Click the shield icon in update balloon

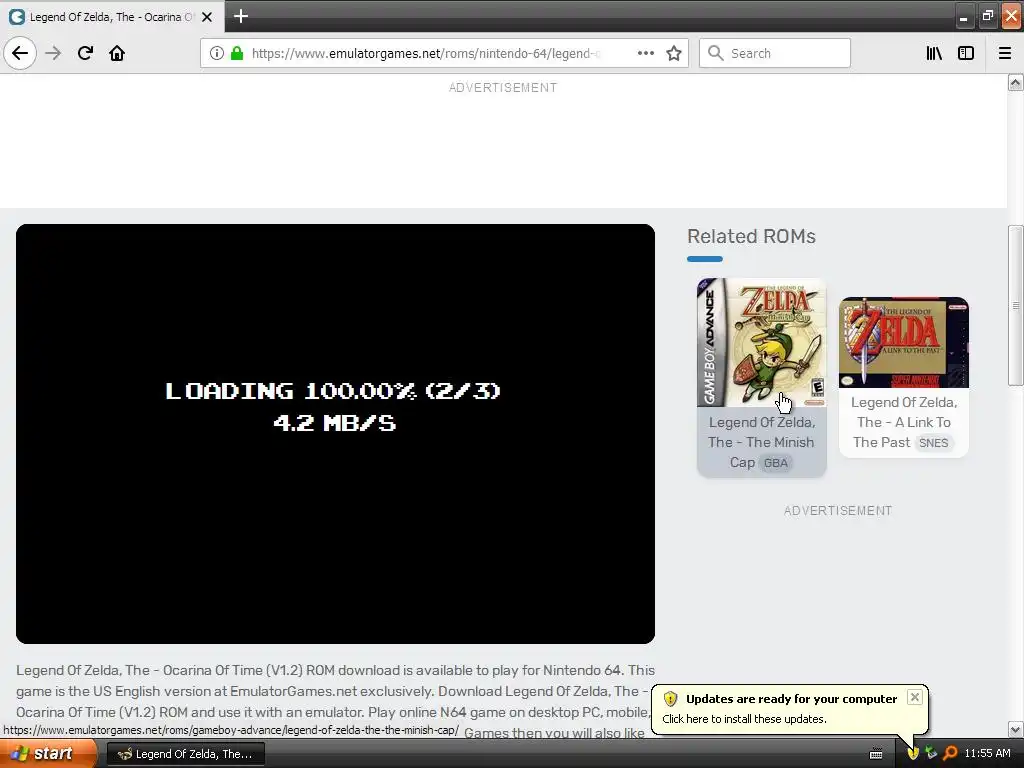click(x=671, y=699)
